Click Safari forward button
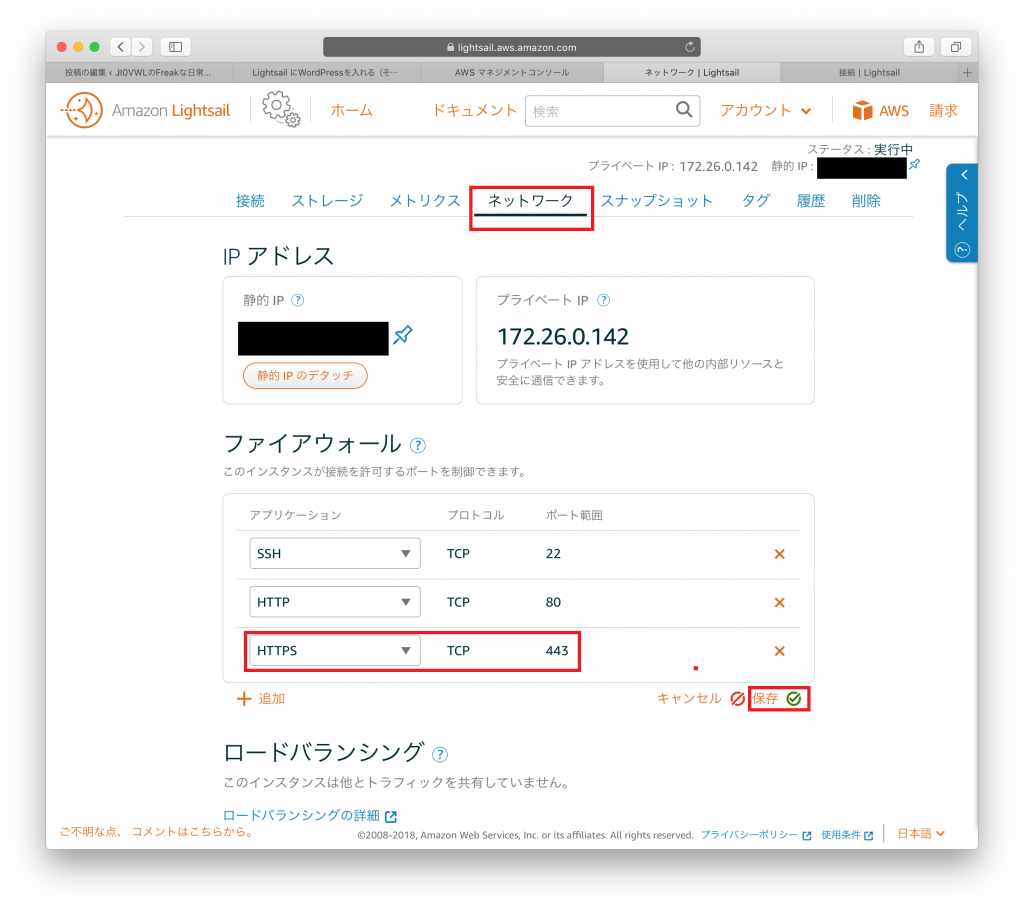This screenshot has height=910, width=1024. pyautogui.click(x=142, y=46)
